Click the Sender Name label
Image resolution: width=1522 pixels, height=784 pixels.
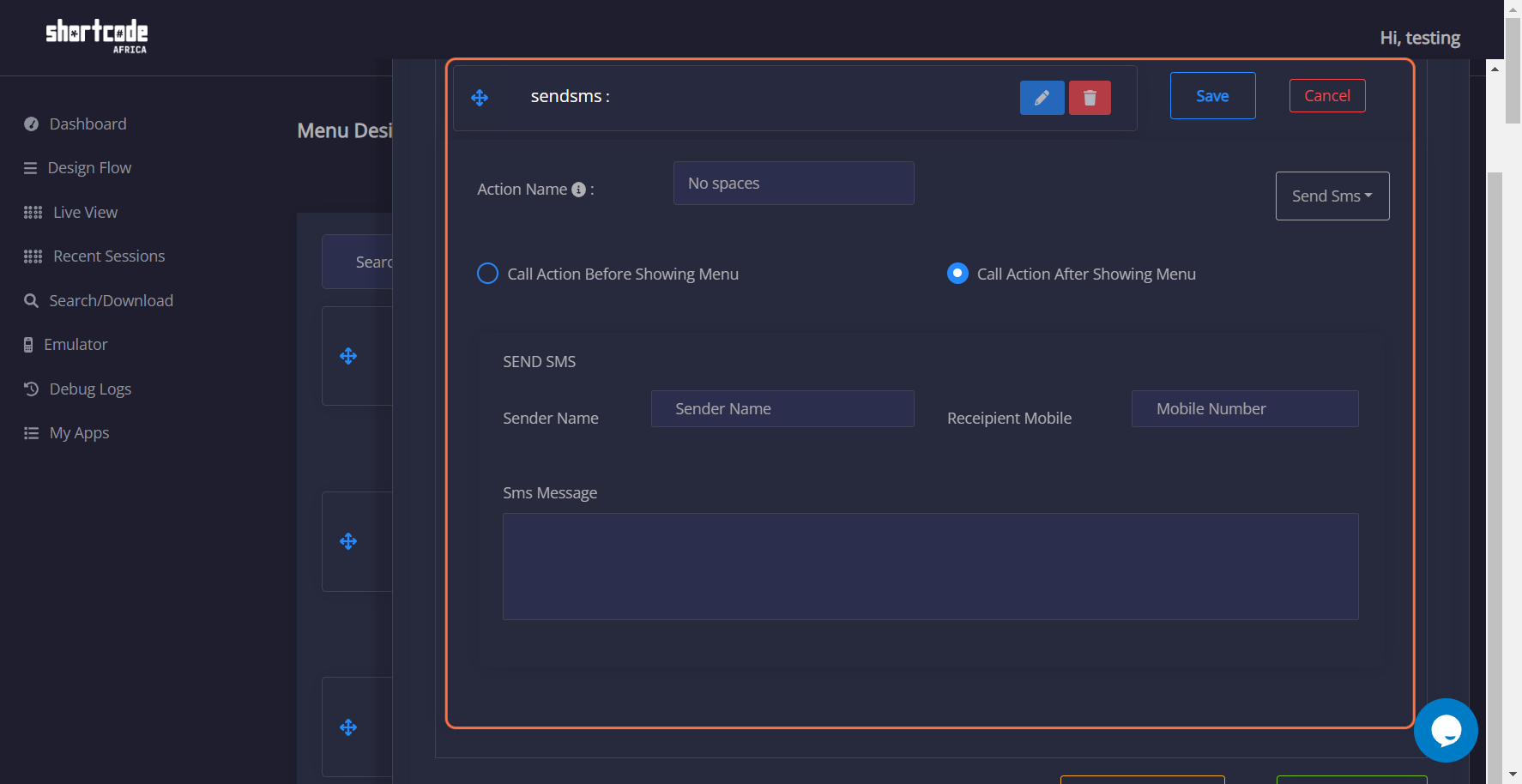pos(551,419)
